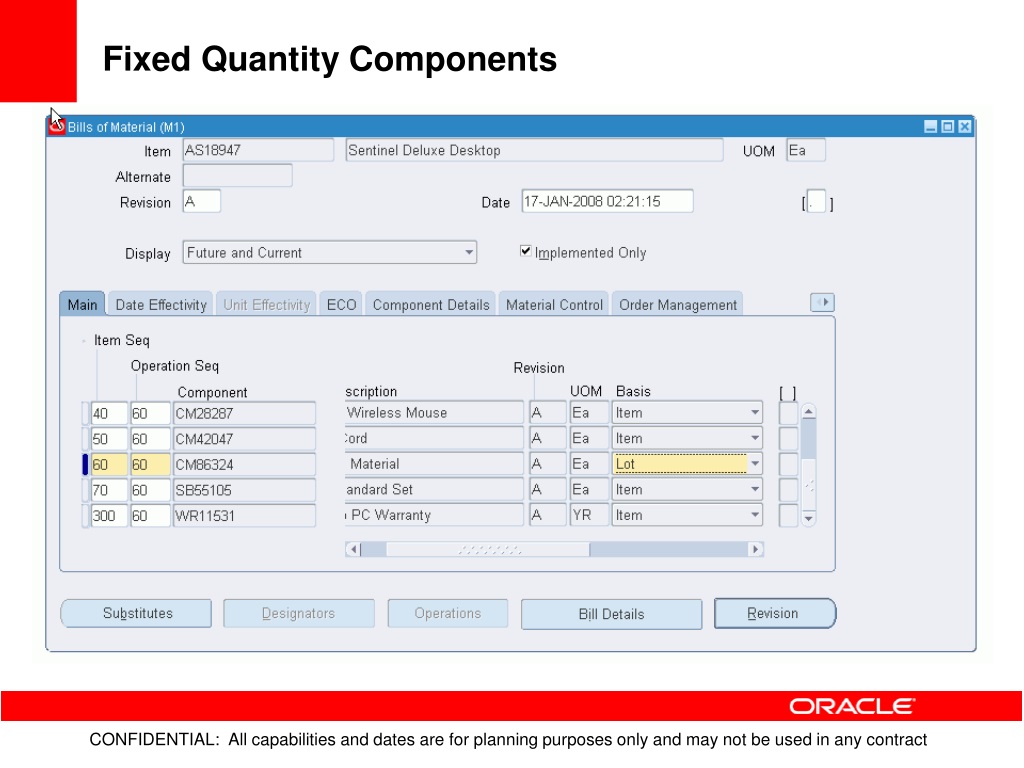This screenshot has width=1024, height=768.
Task: Click descriptive flexfield box for CM42047 row
Action: click(x=788, y=438)
